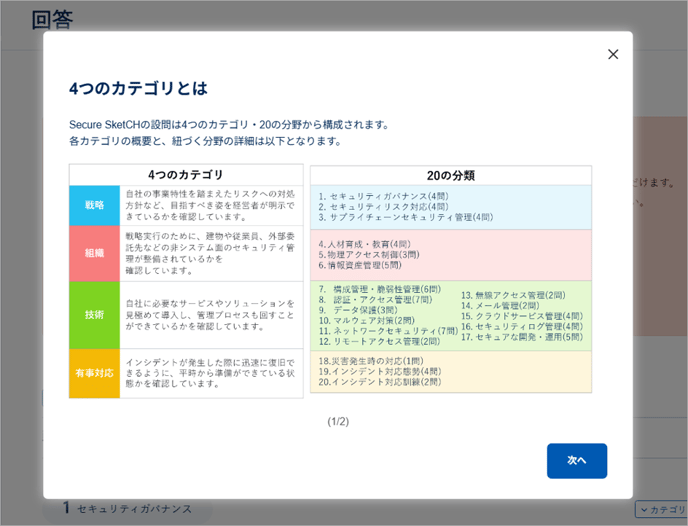The width and height of the screenshot is (688, 526).
Task: Click the (1/2) page indicator
Action: click(x=338, y=422)
